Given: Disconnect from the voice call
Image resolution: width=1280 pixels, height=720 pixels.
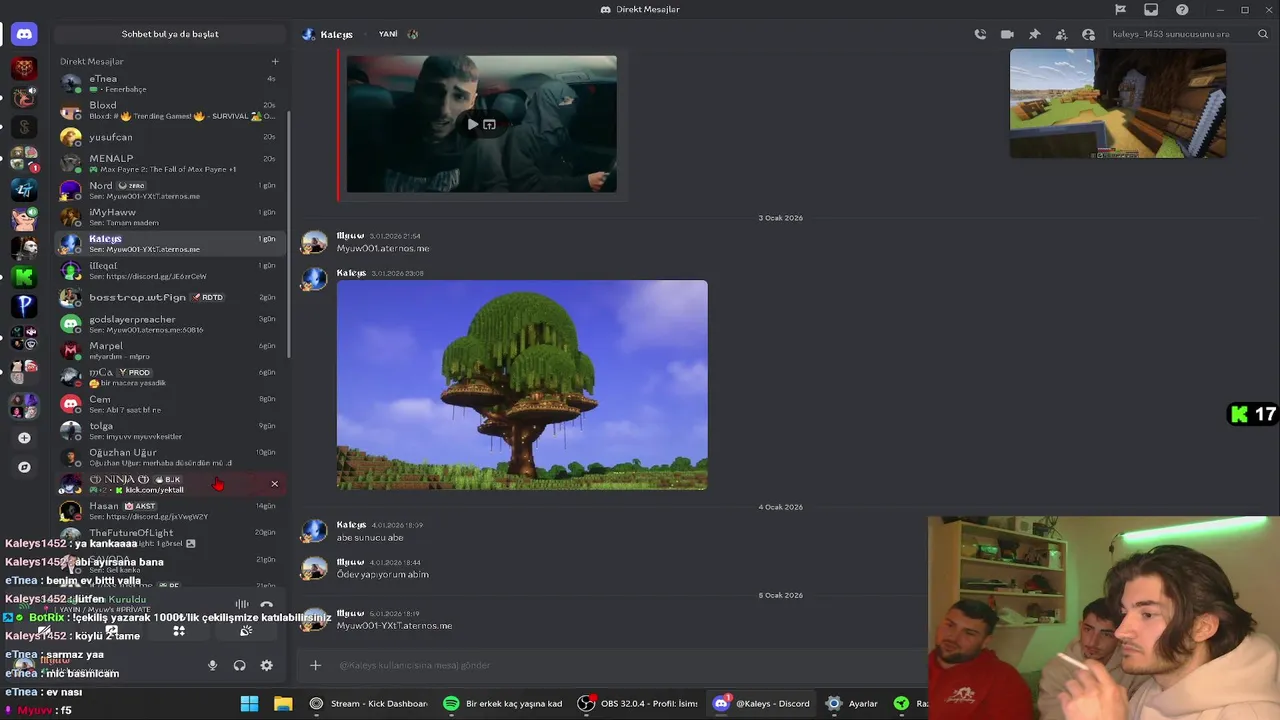Looking at the screenshot, I should (266, 605).
